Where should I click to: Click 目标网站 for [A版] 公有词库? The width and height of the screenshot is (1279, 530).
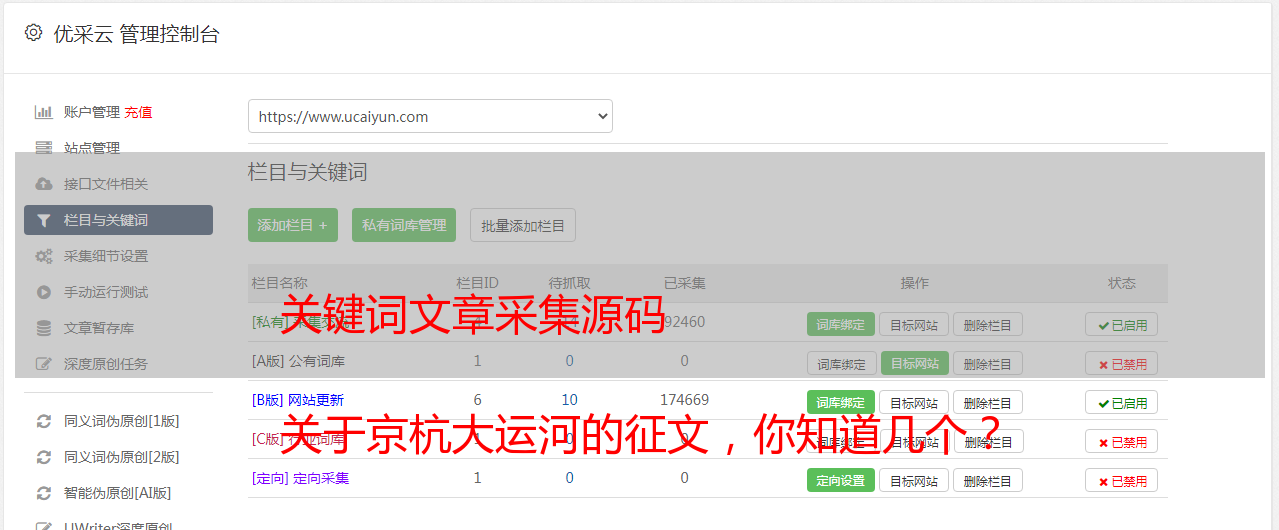coord(914,363)
